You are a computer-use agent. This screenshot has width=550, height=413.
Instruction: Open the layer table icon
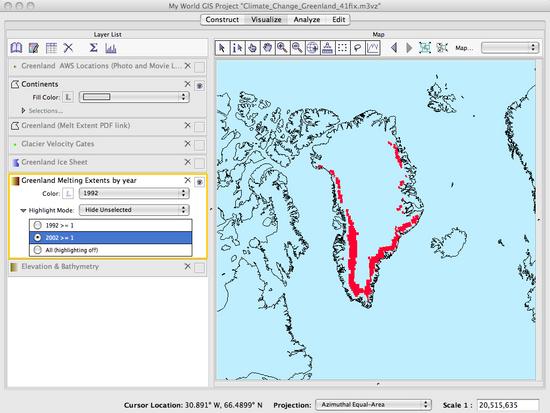(51, 48)
